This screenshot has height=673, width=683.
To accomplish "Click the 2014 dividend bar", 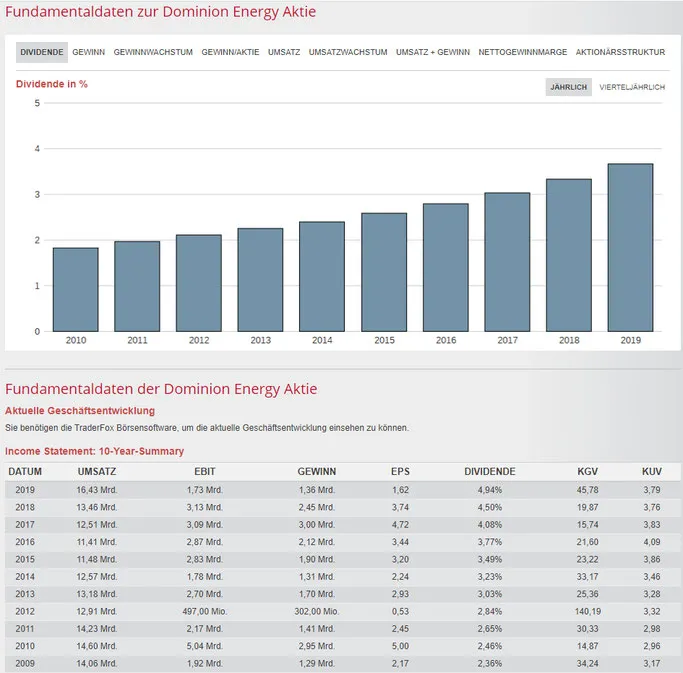I will click(322, 277).
